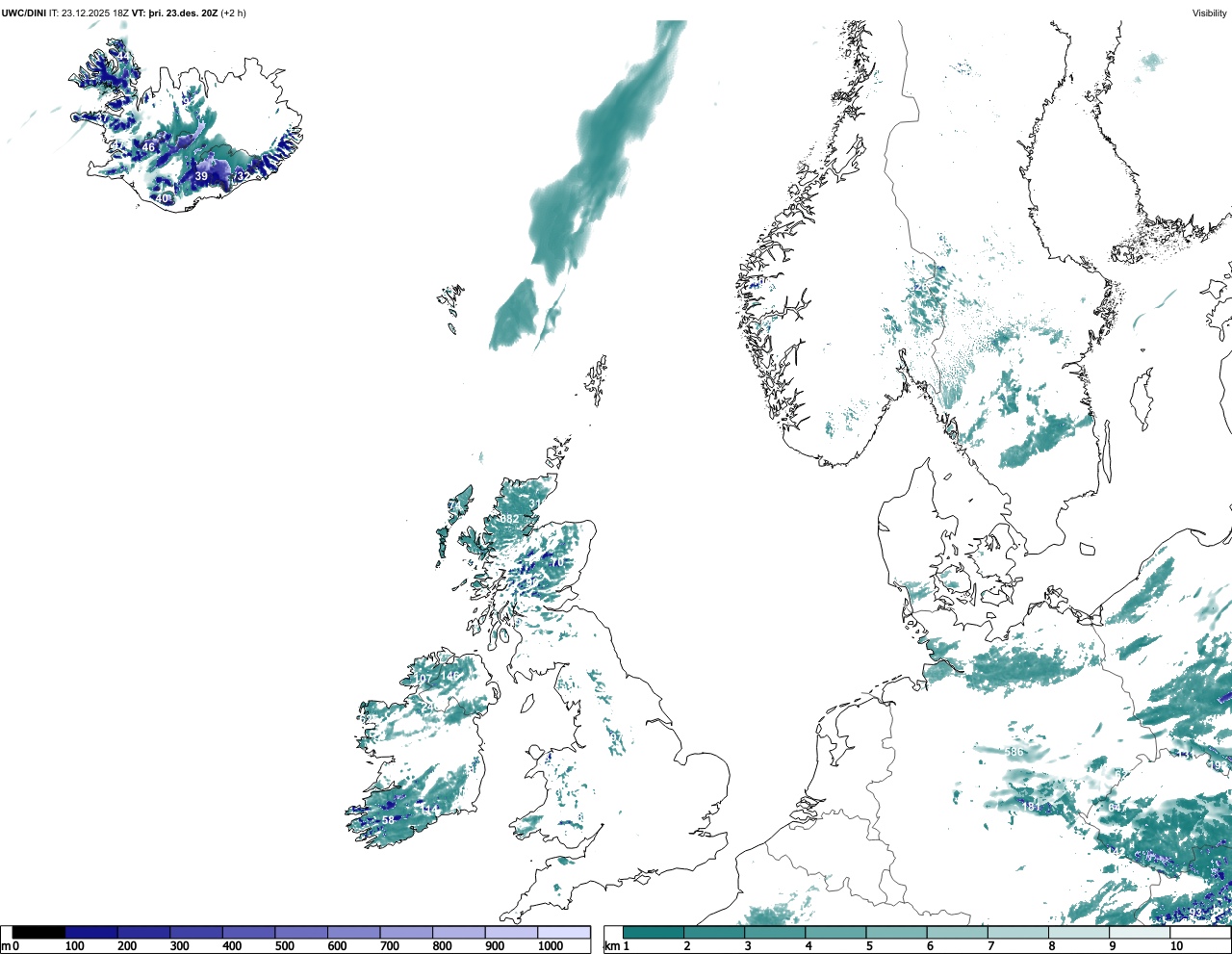
Task: Click the '142' value near the southeast border
Action: (x=1116, y=852)
